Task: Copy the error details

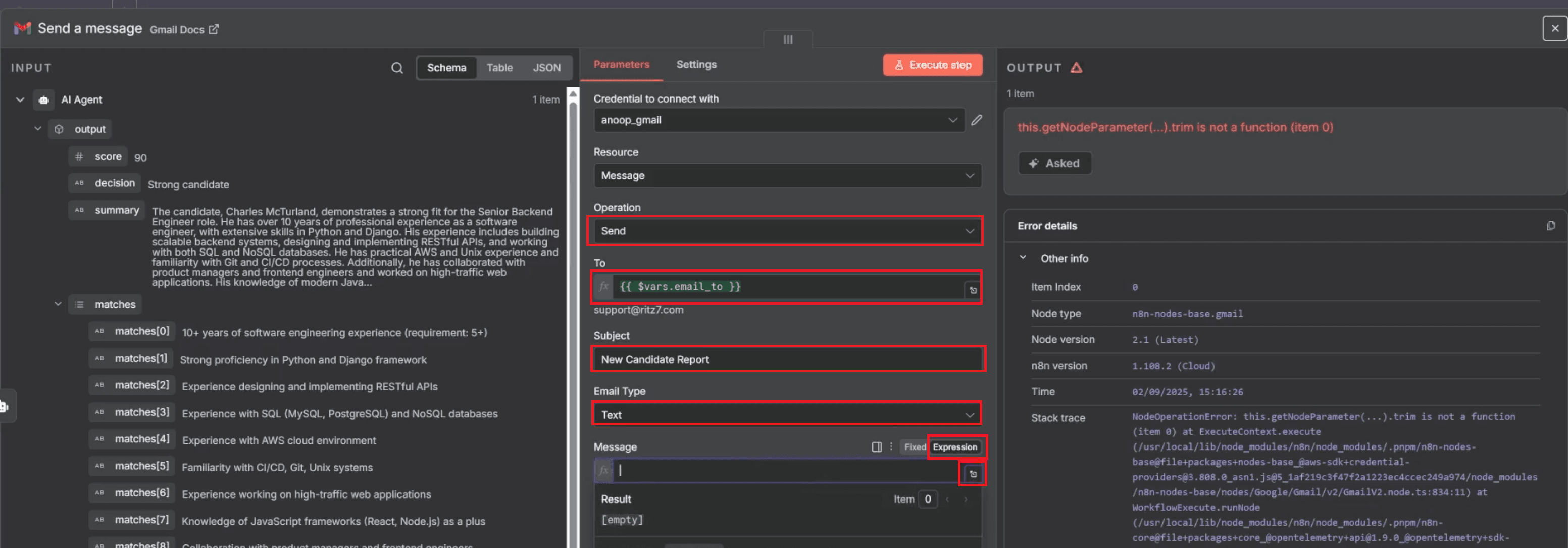Action: pos(1550,226)
